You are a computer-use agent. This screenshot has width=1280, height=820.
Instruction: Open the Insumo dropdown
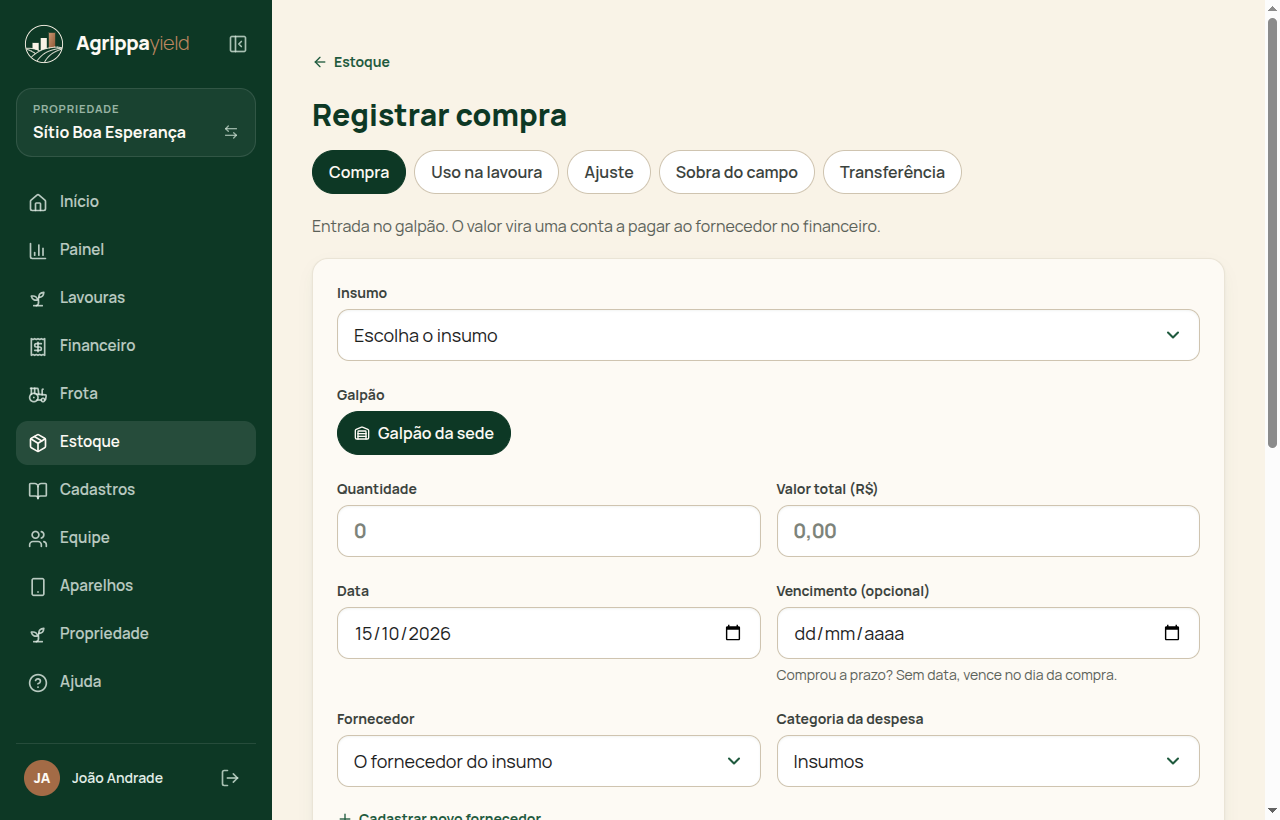pyautogui.click(x=768, y=335)
